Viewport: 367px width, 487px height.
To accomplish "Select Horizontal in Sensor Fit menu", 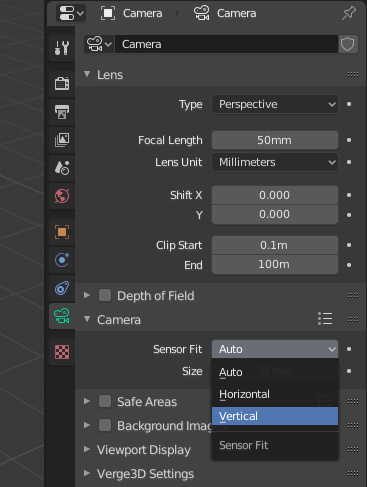I will coord(275,394).
